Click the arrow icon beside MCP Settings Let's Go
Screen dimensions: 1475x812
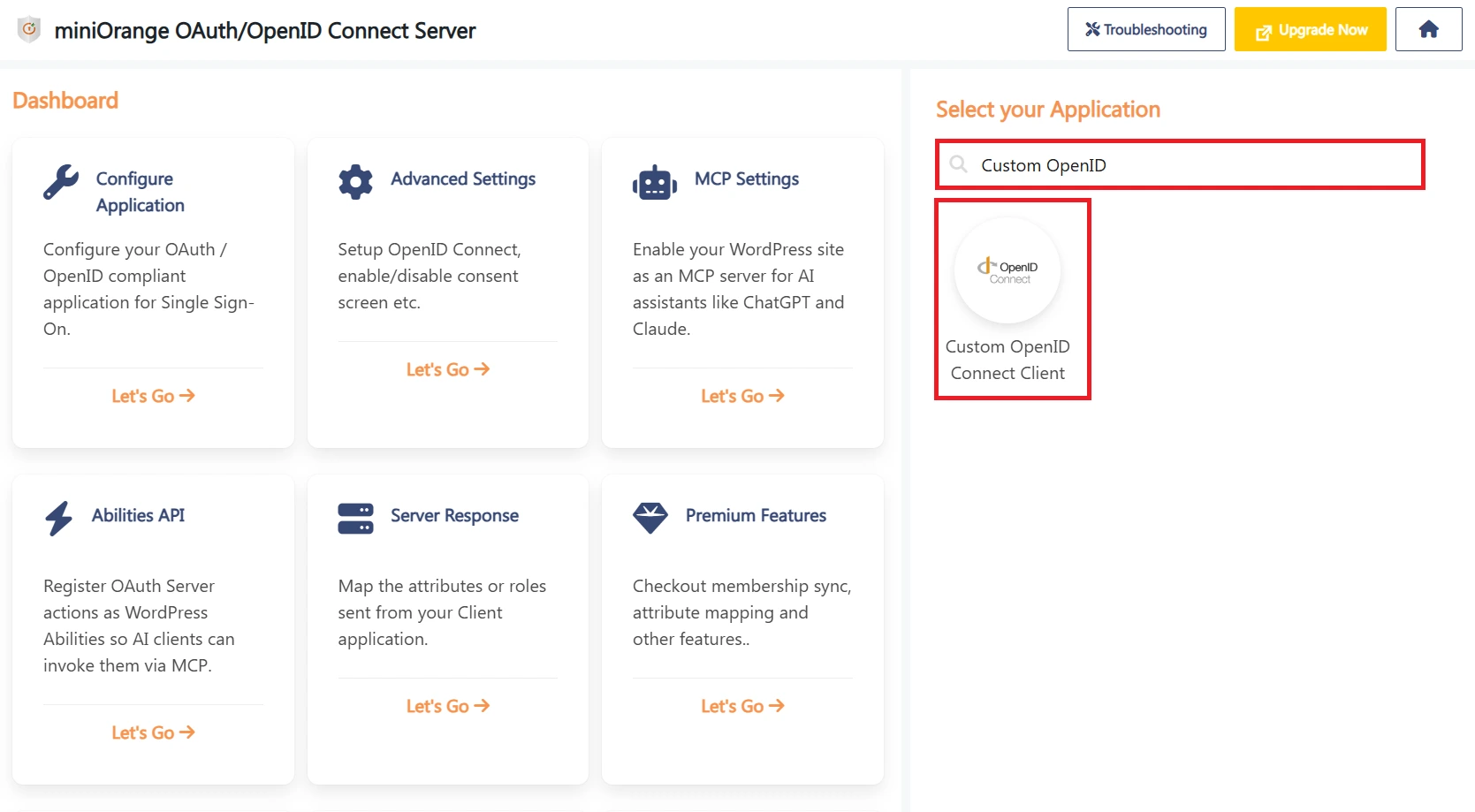(776, 396)
